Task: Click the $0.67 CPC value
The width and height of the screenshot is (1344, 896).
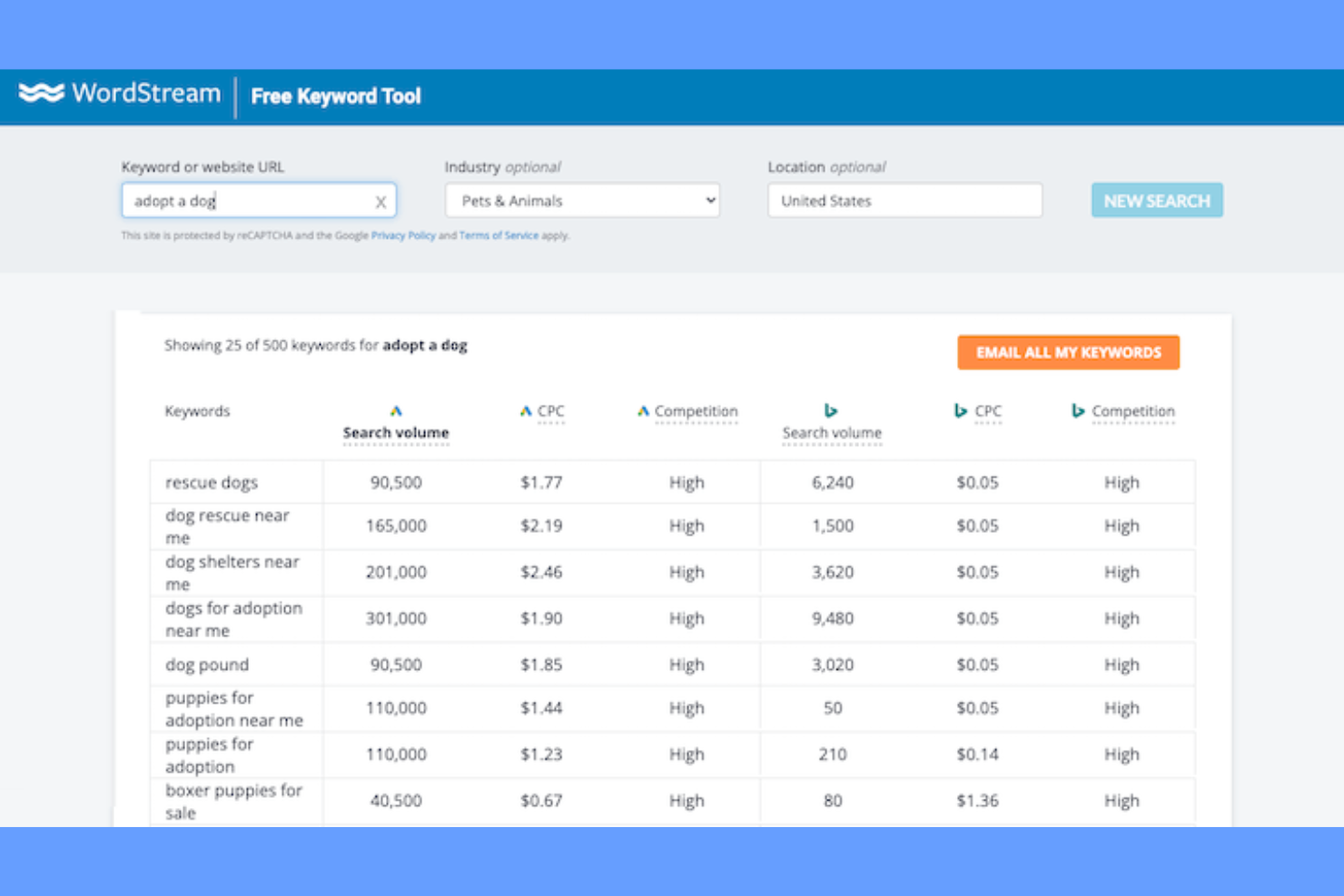Action: point(541,801)
